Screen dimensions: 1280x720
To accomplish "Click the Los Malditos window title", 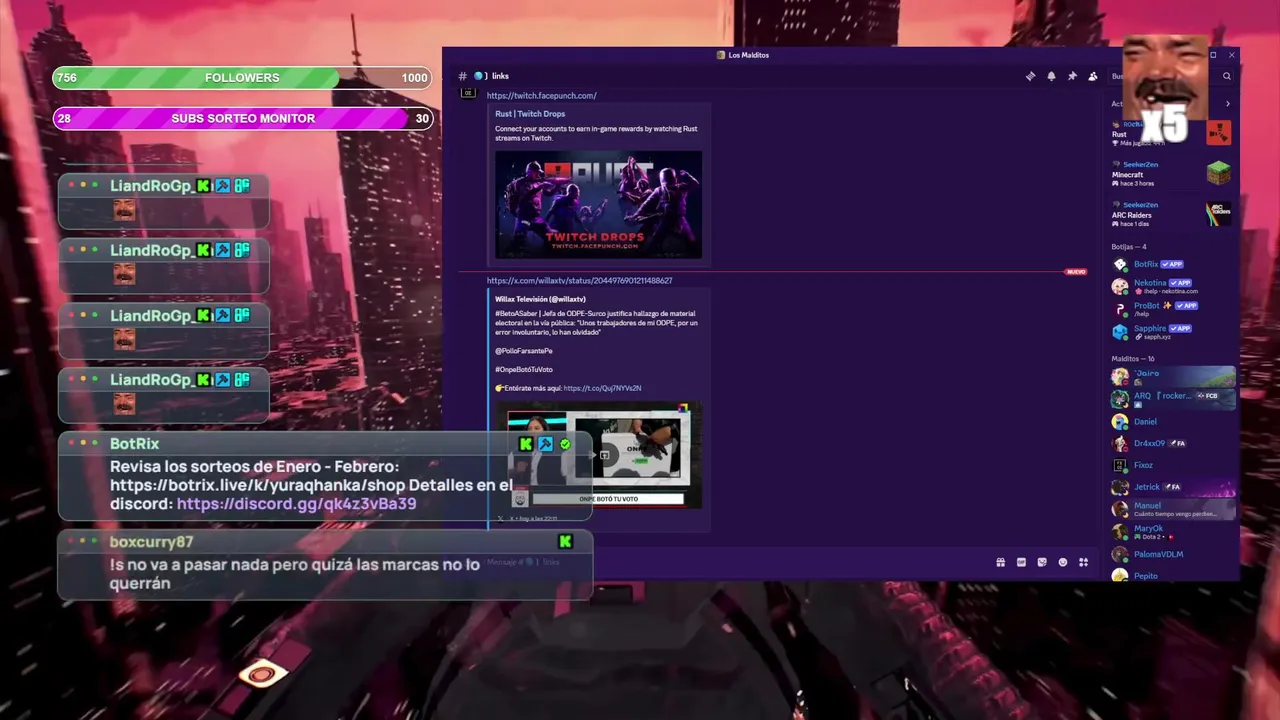I will tap(748, 55).
